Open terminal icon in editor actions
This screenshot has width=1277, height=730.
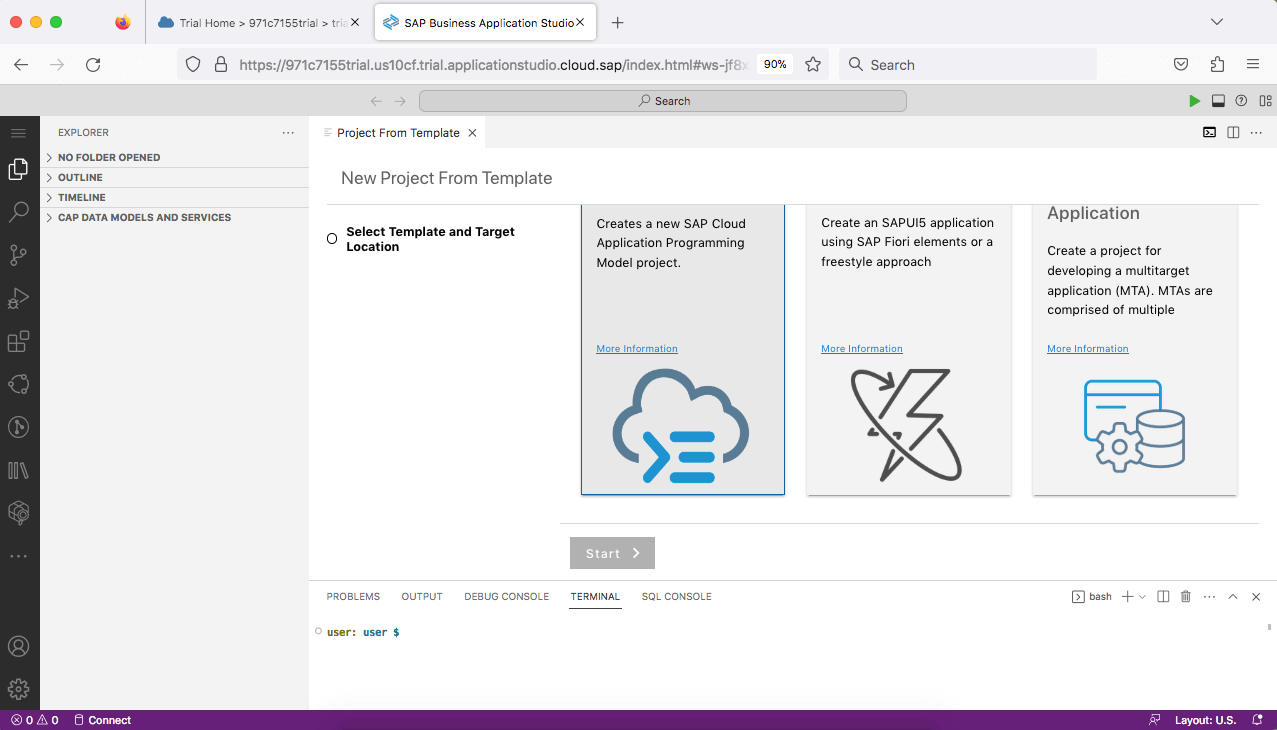pyautogui.click(x=1209, y=132)
